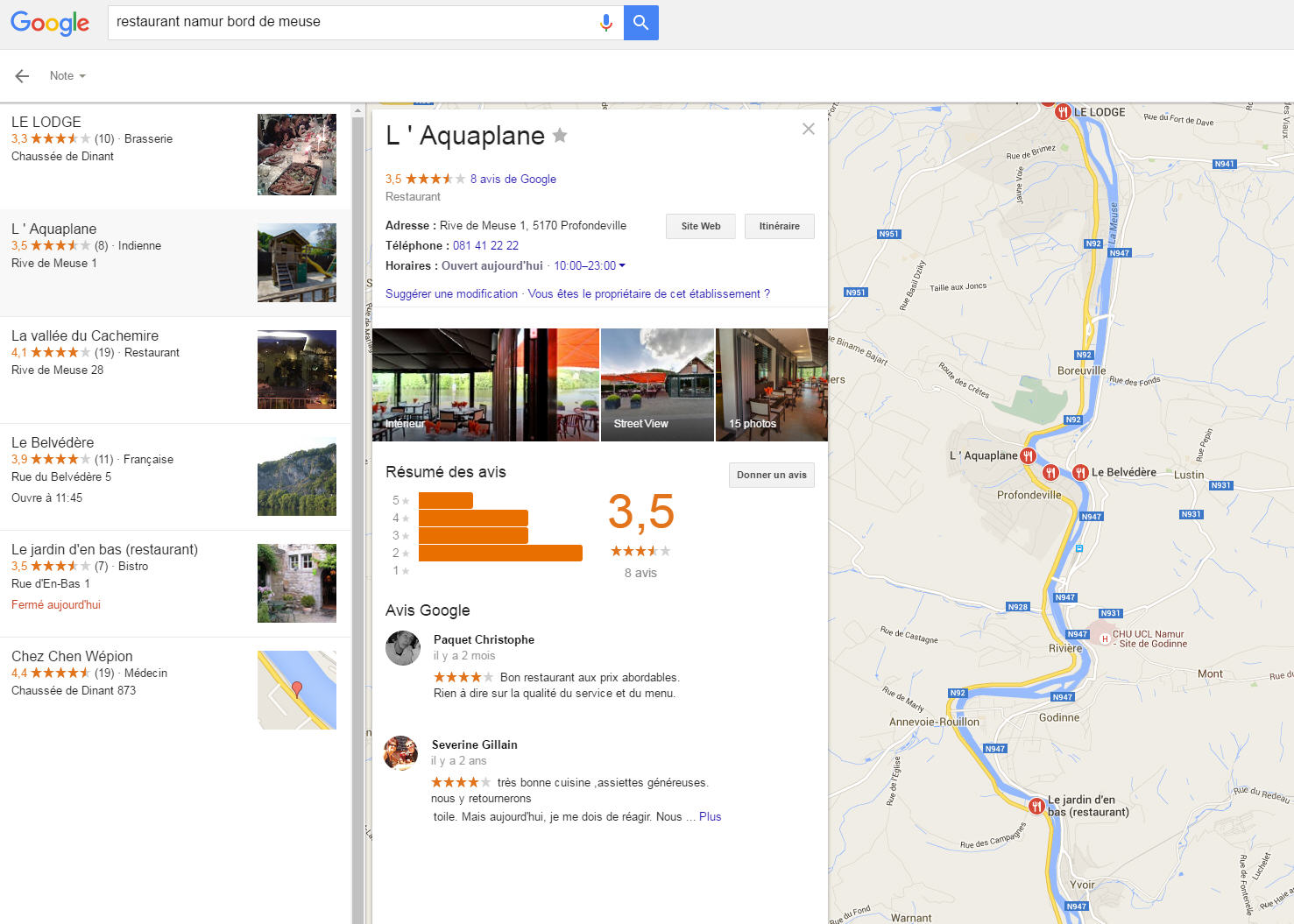Click the Yvoir label on map
Image resolution: width=1294 pixels, height=924 pixels.
coord(1083,885)
